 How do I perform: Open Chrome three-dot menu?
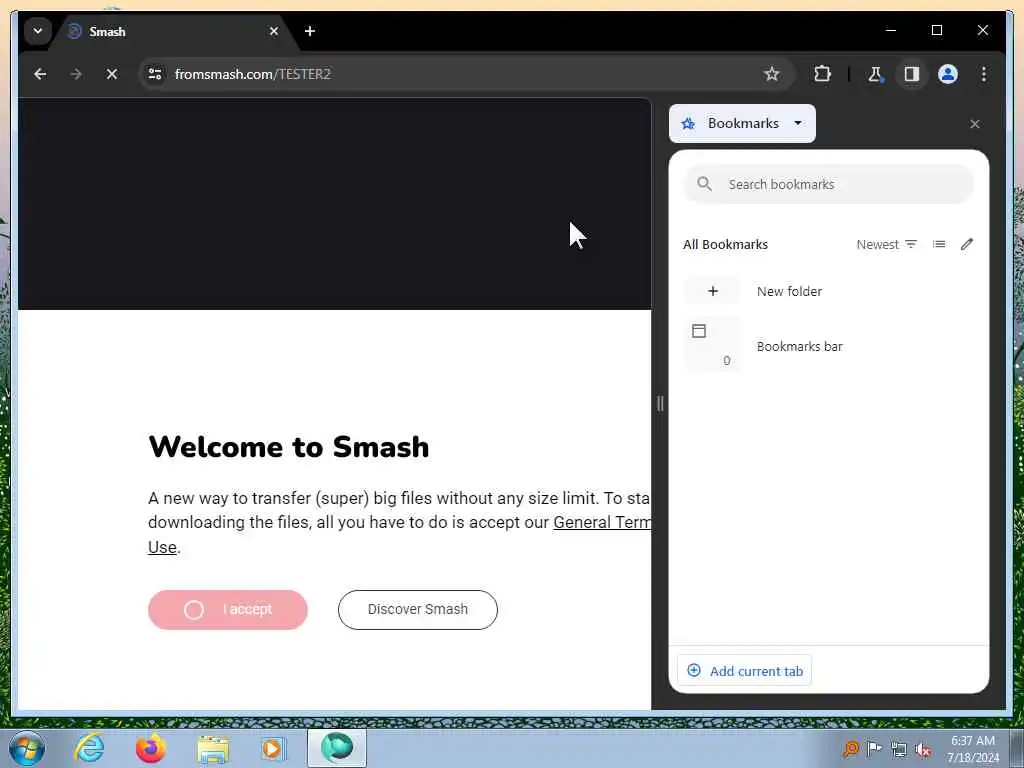(x=984, y=74)
